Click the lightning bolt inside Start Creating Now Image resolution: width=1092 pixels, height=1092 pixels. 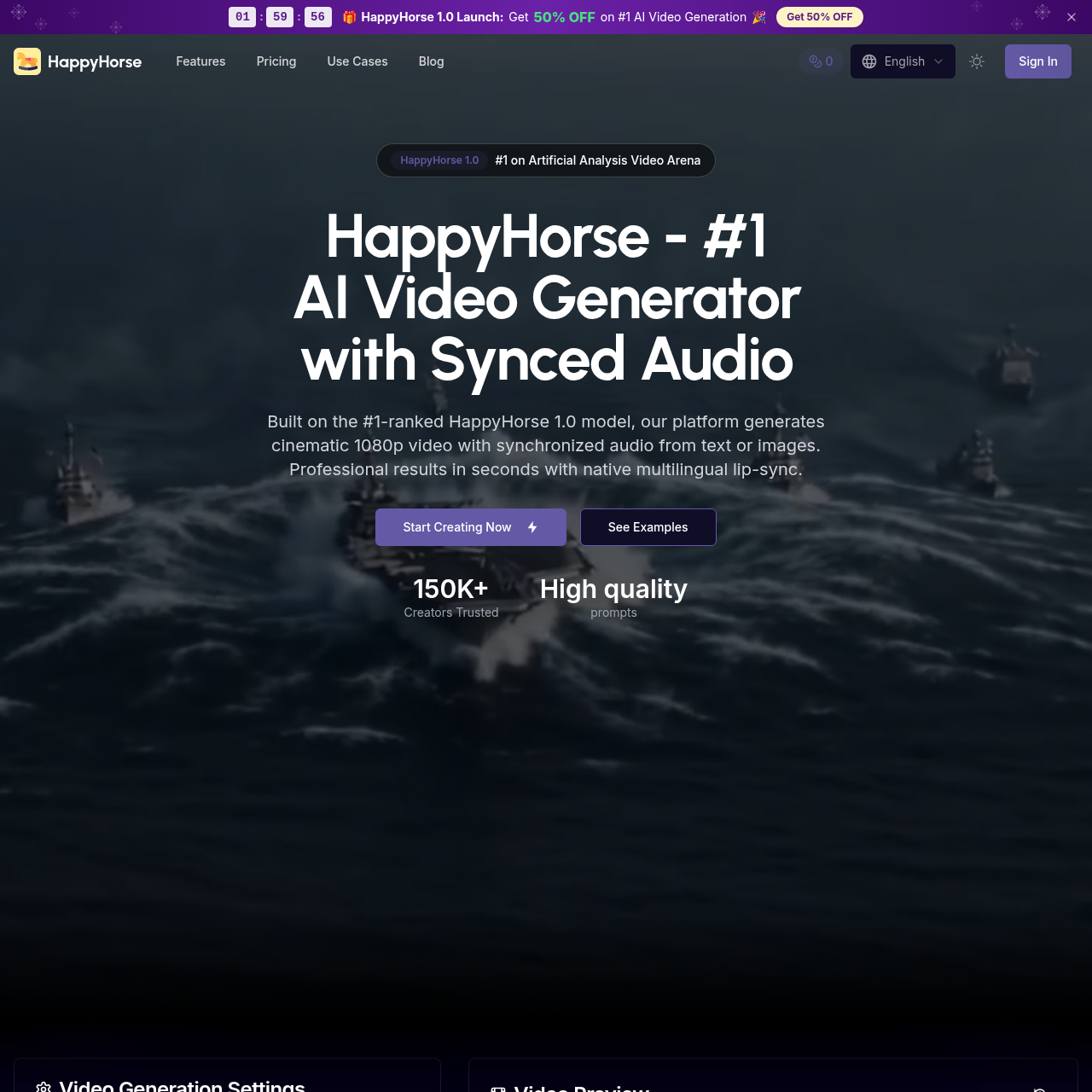tap(531, 527)
